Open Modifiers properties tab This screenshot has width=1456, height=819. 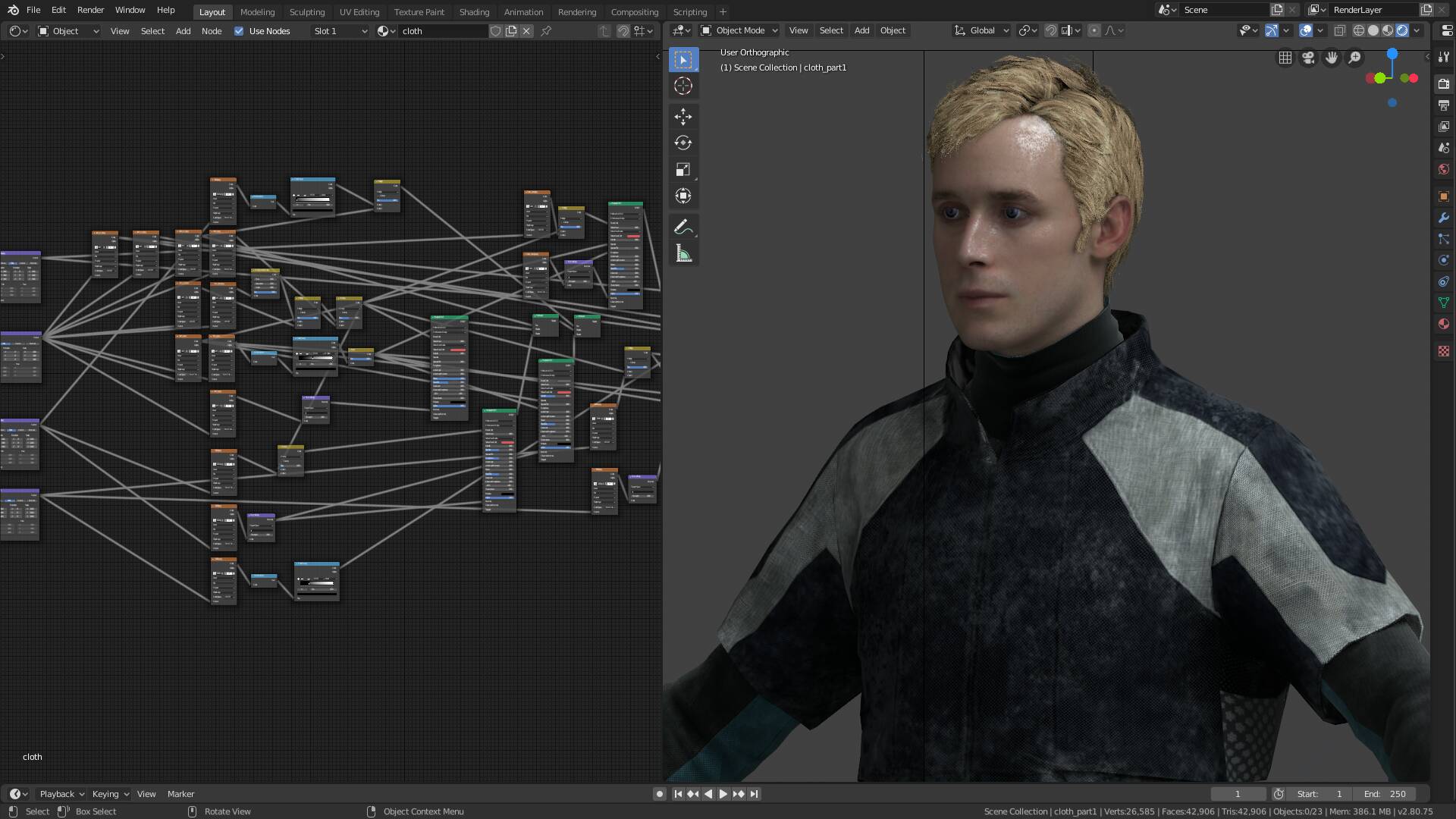pyautogui.click(x=1444, y=218)
